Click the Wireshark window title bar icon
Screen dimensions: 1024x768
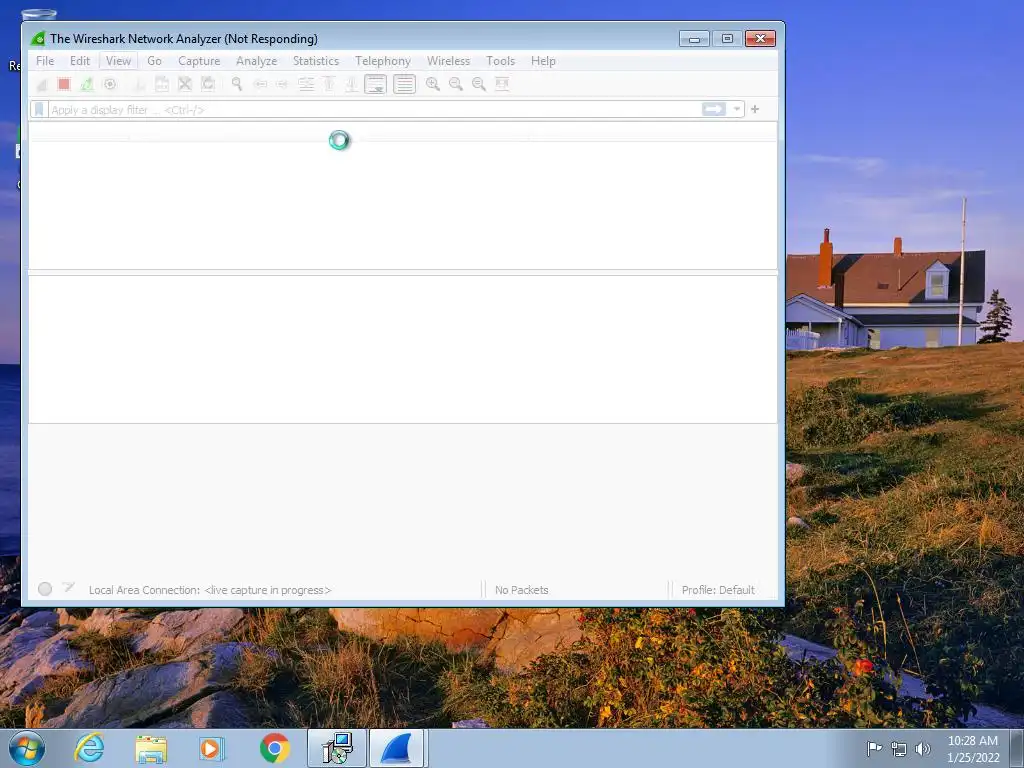click(38, 39)
